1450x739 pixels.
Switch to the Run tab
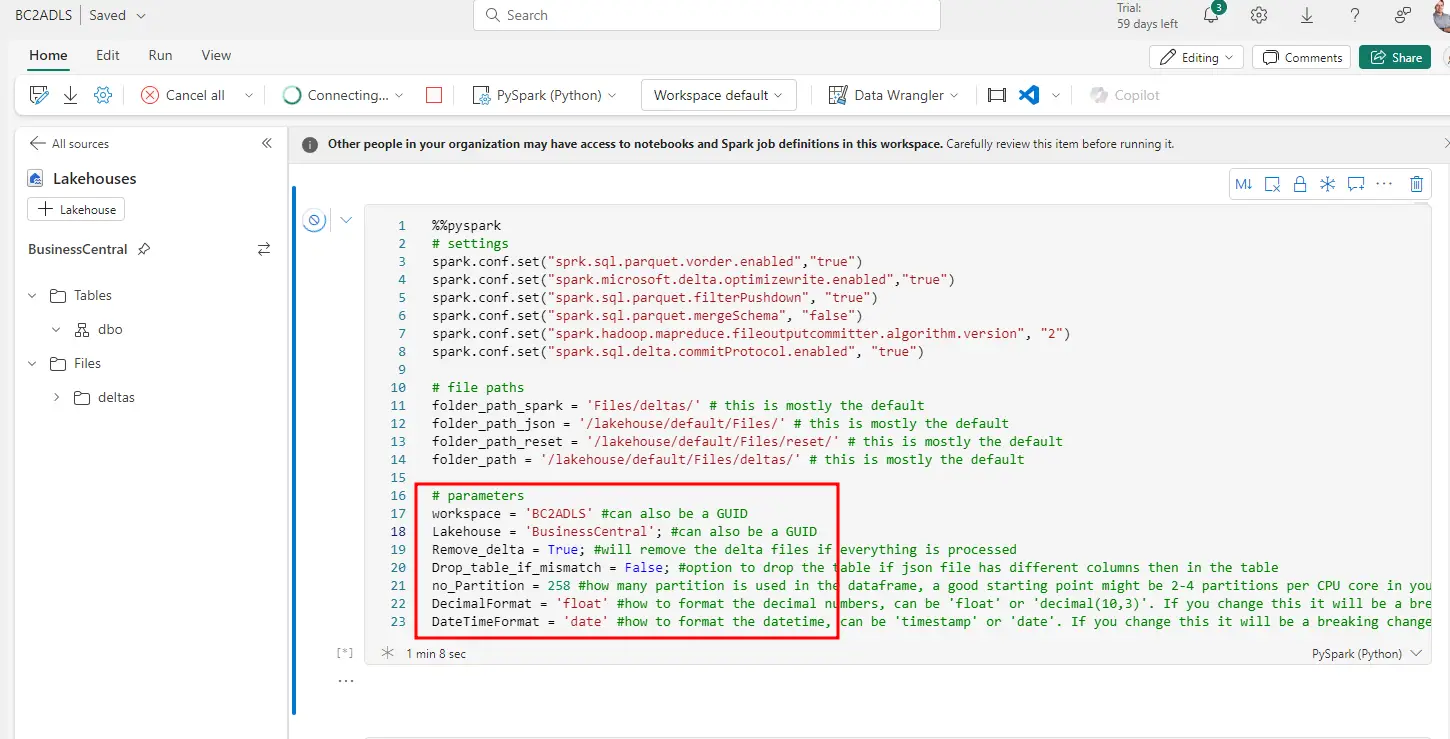(x=160, y=55)
